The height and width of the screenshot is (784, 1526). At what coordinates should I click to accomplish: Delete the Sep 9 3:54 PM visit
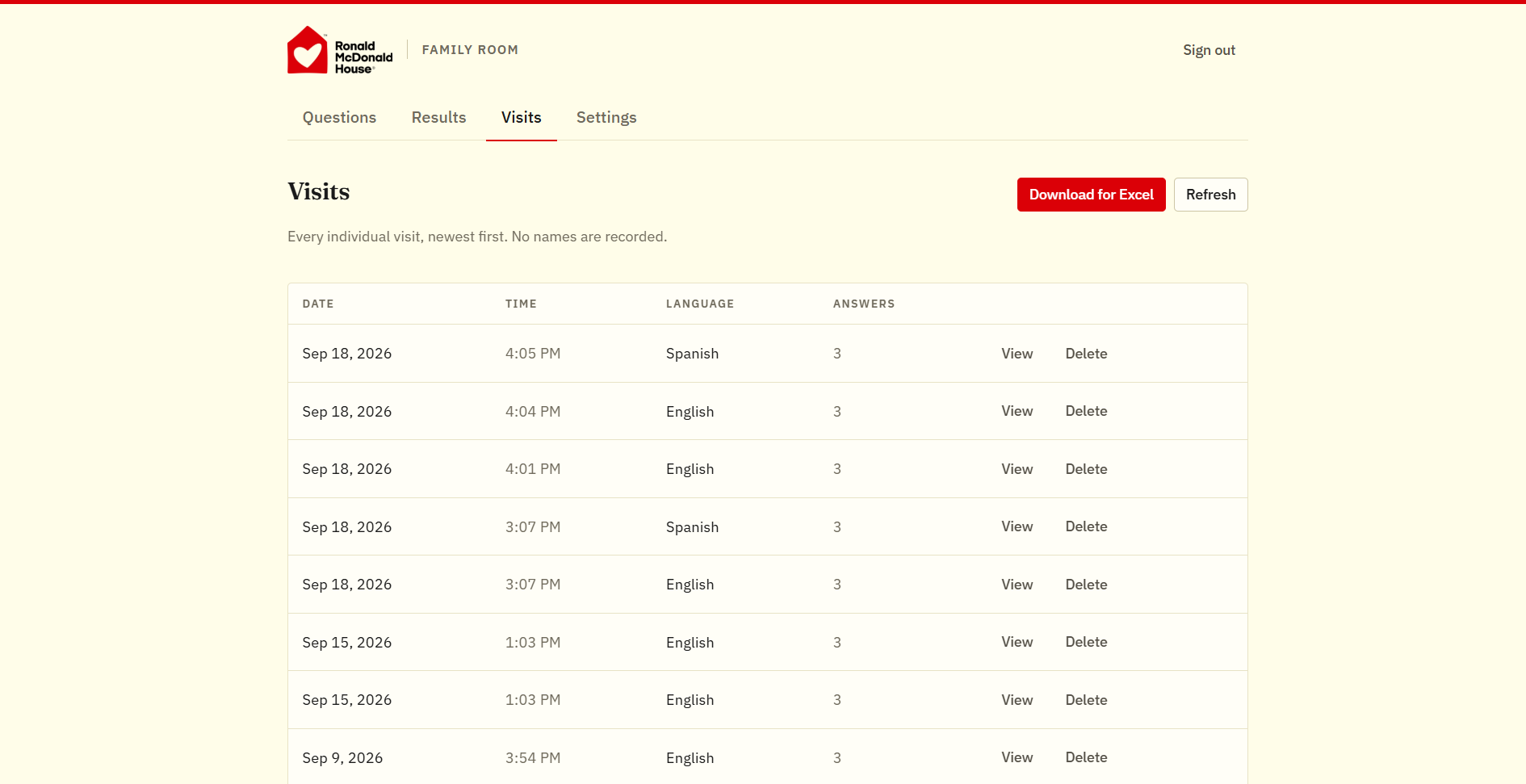1086,757
